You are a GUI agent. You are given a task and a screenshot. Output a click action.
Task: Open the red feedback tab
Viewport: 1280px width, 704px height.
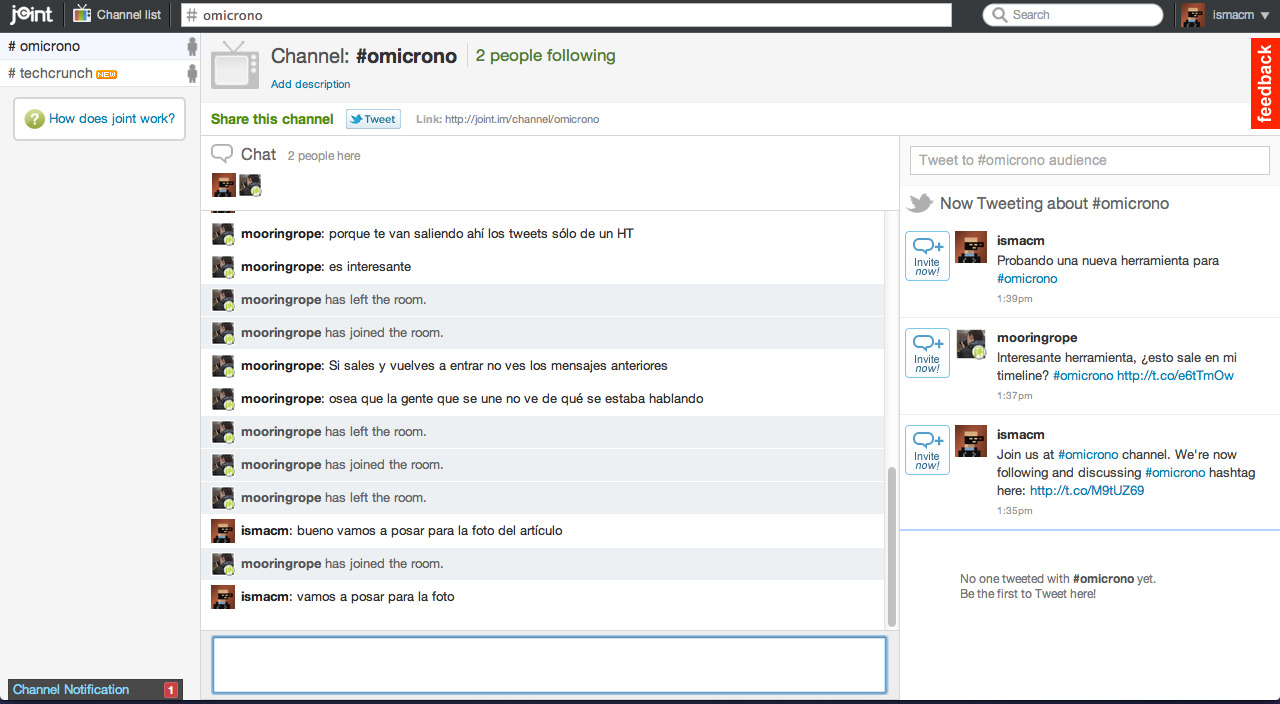coord(1265,84)
